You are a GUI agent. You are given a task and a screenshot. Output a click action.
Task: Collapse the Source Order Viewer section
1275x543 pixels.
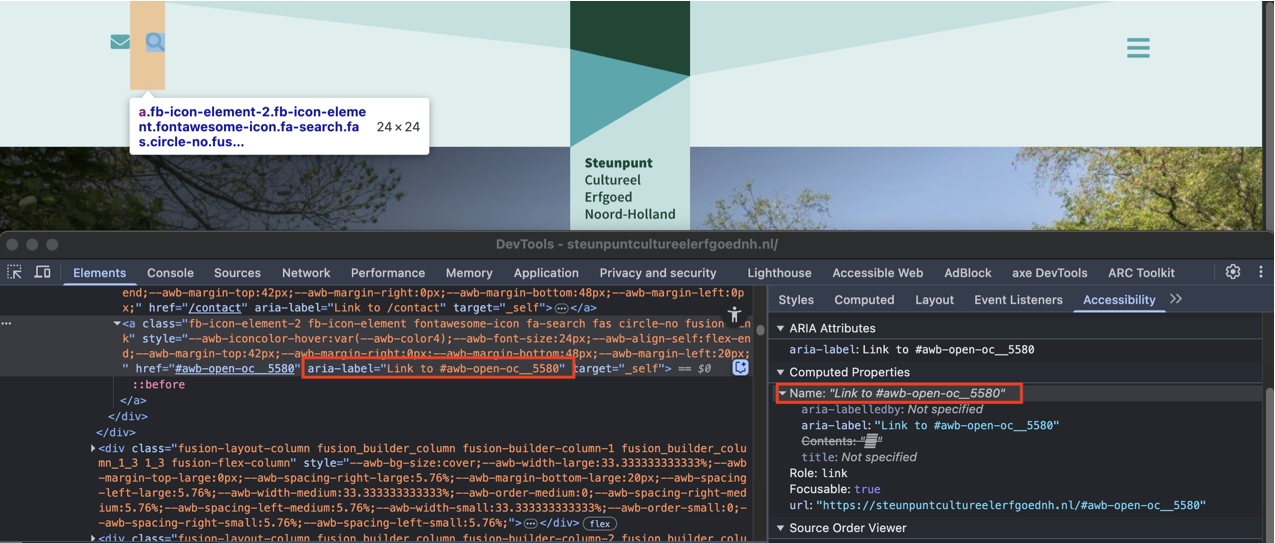(x=781, y=528)
